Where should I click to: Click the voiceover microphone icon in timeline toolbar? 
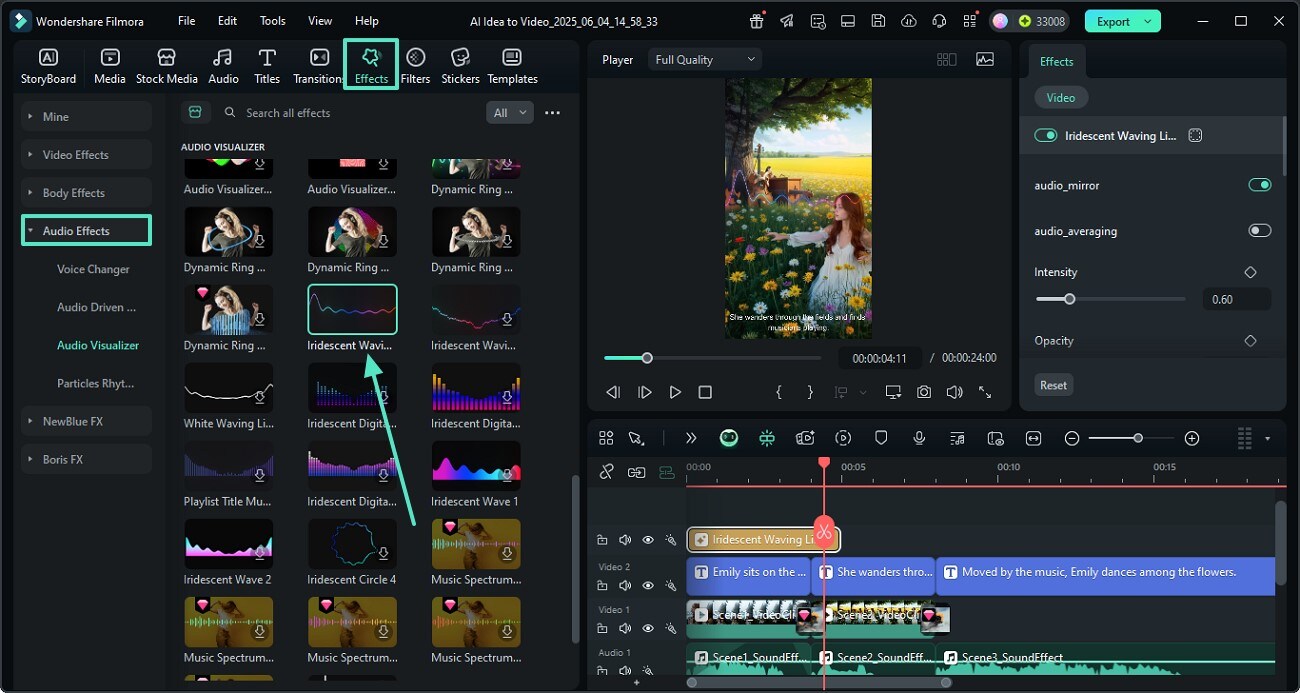[x=919, y=438]
